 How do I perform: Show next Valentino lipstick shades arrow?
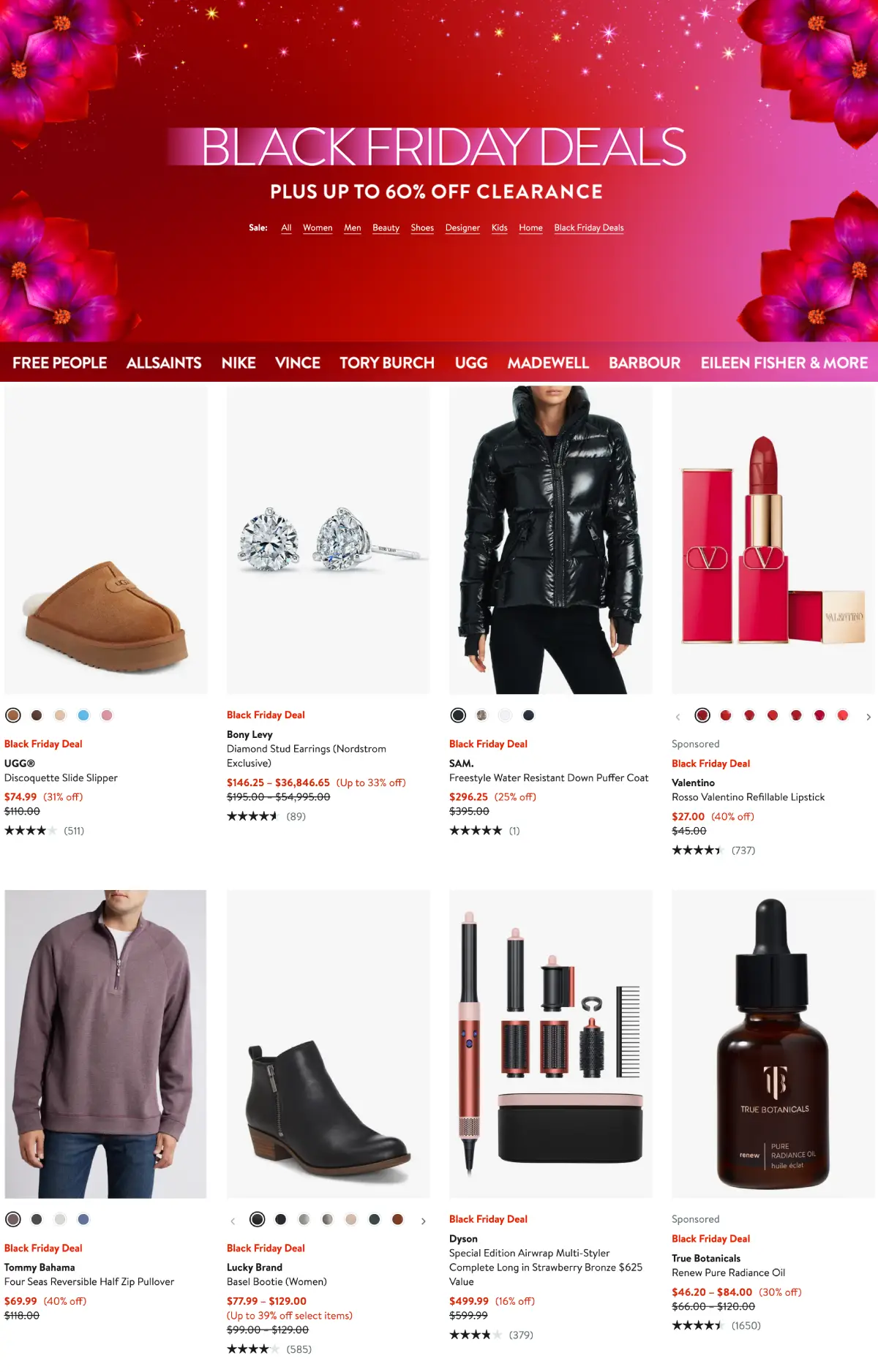868,717
